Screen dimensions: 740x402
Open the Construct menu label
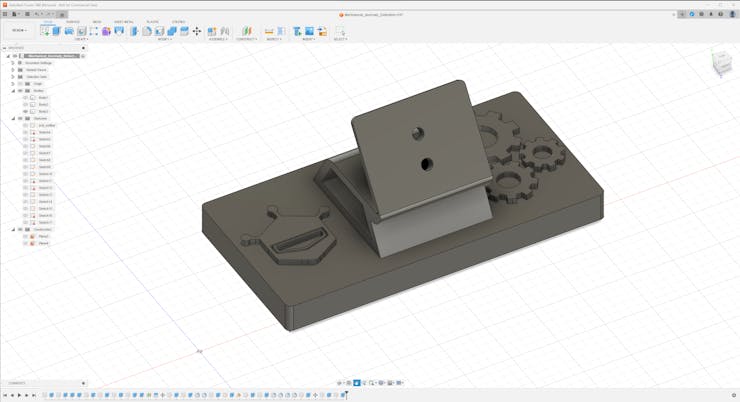246,39
